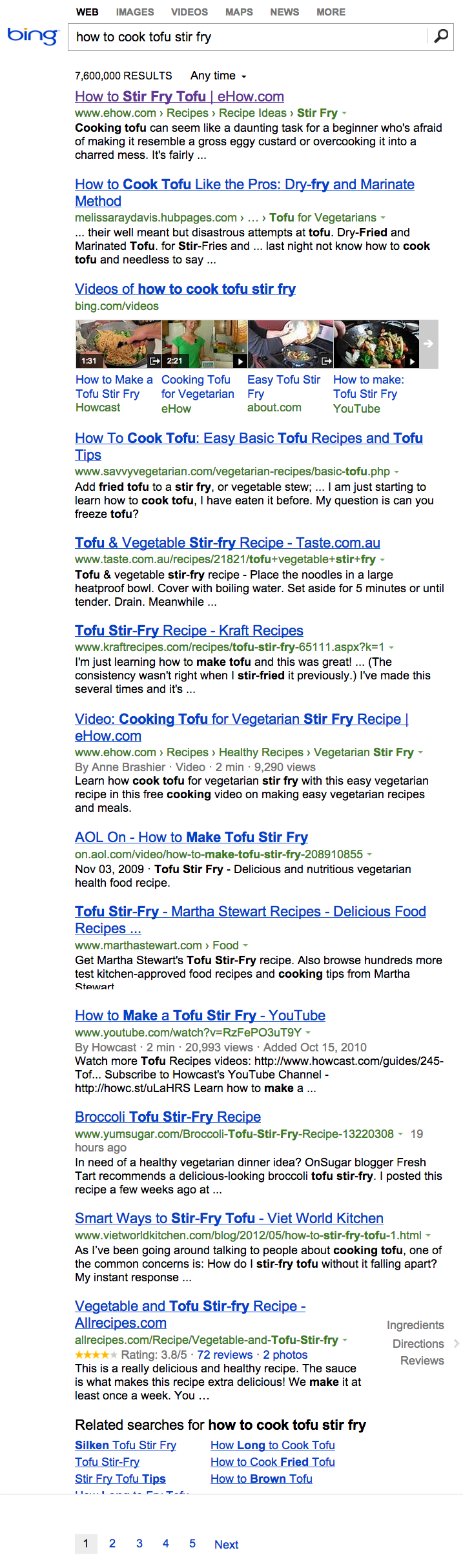
Task: Open the Easy Tofu Stir Fry video thumbnail
Action: point(290,344)
